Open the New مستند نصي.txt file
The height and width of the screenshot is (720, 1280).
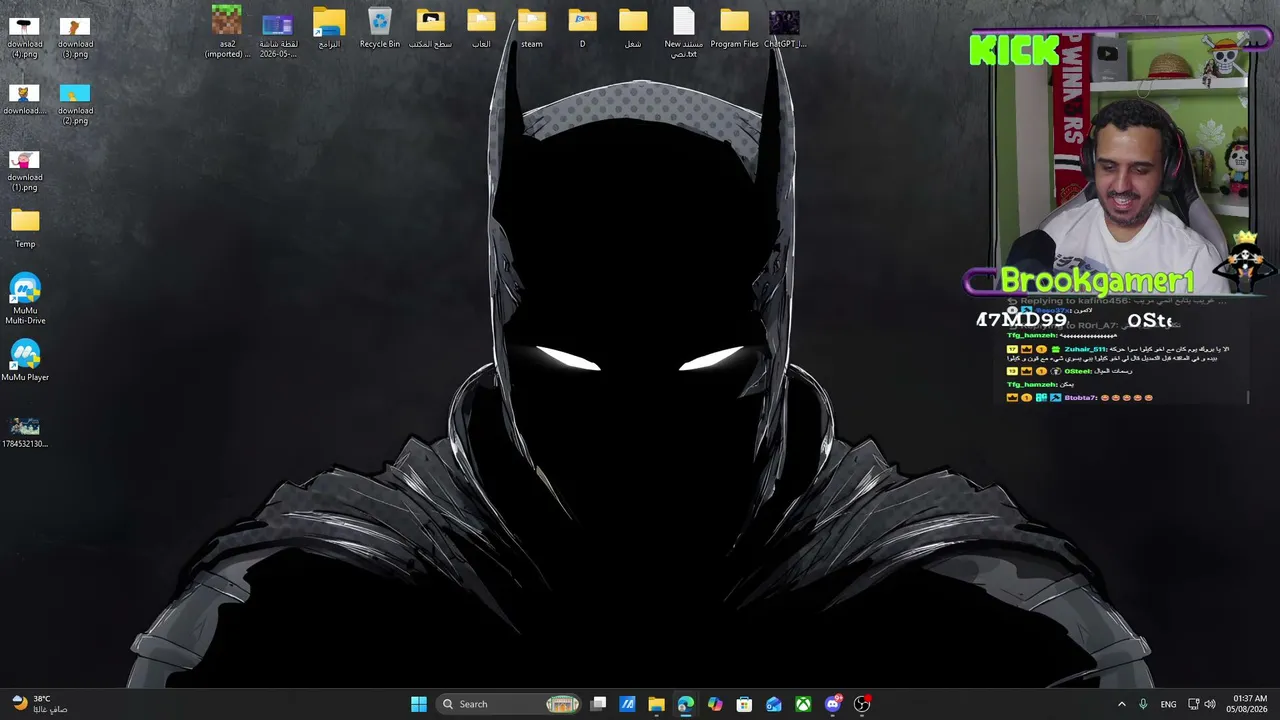tap(684, 32)
